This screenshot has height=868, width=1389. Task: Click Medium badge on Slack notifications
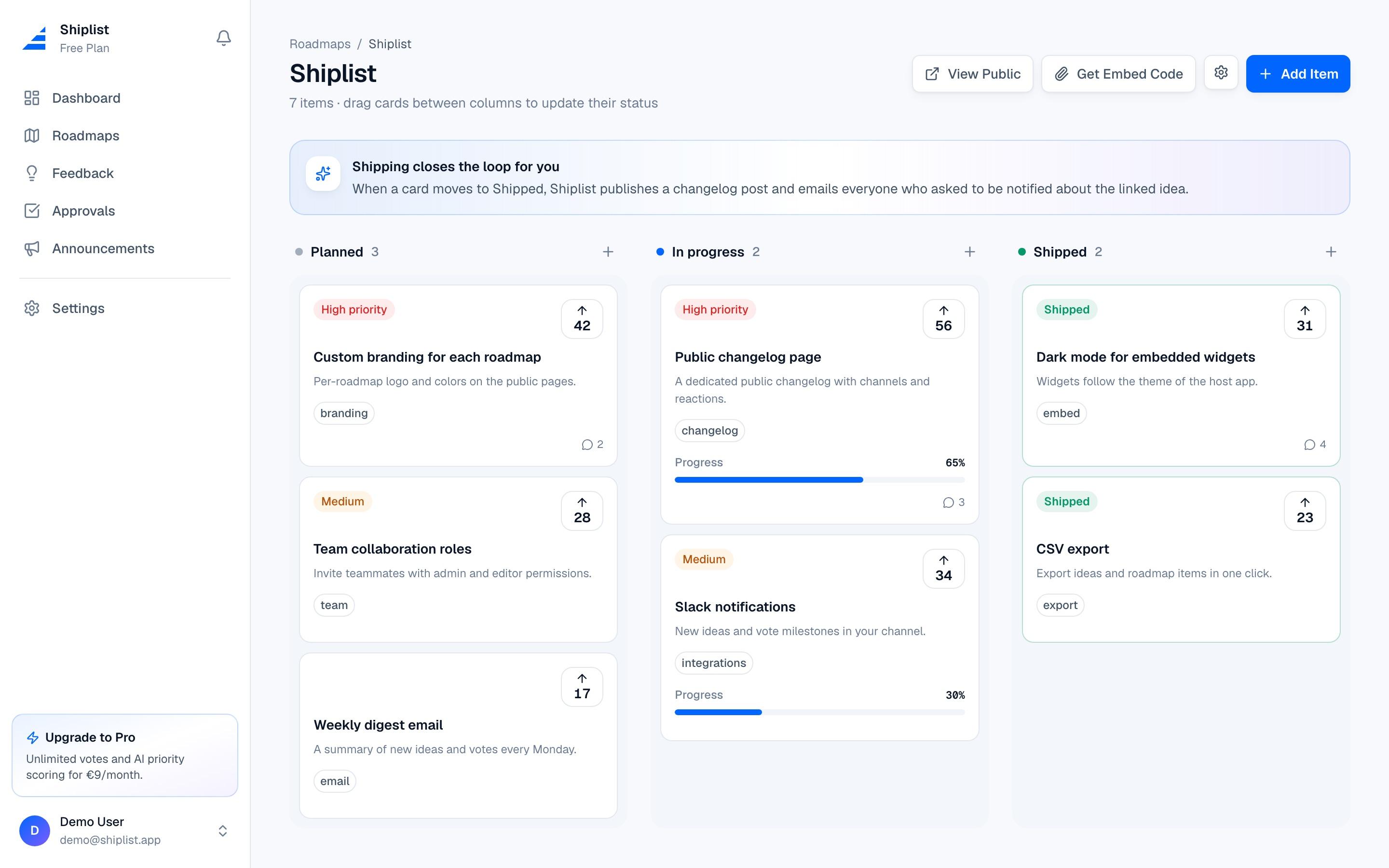pos(704,559)
